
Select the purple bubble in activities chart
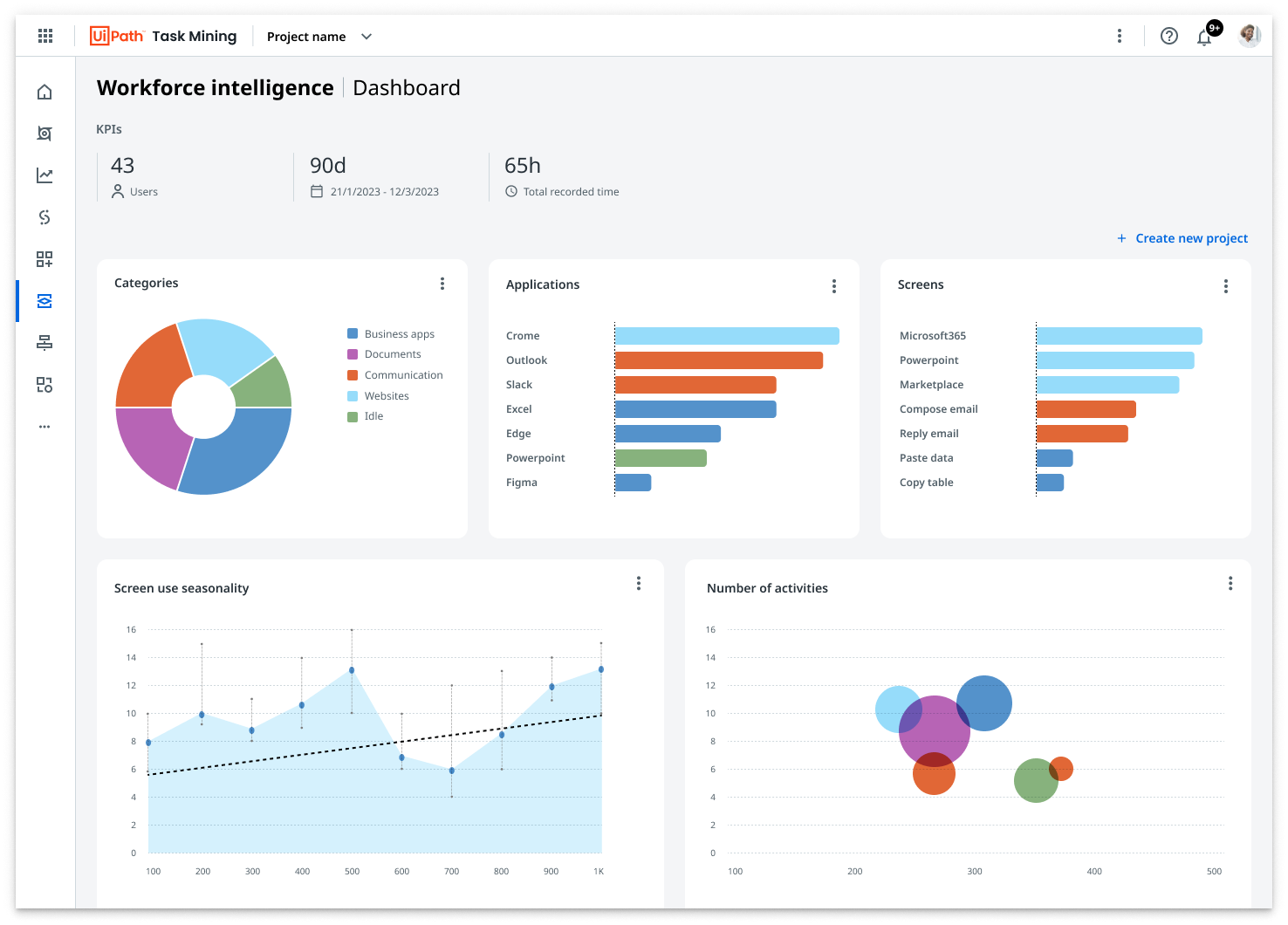(935, 730)
